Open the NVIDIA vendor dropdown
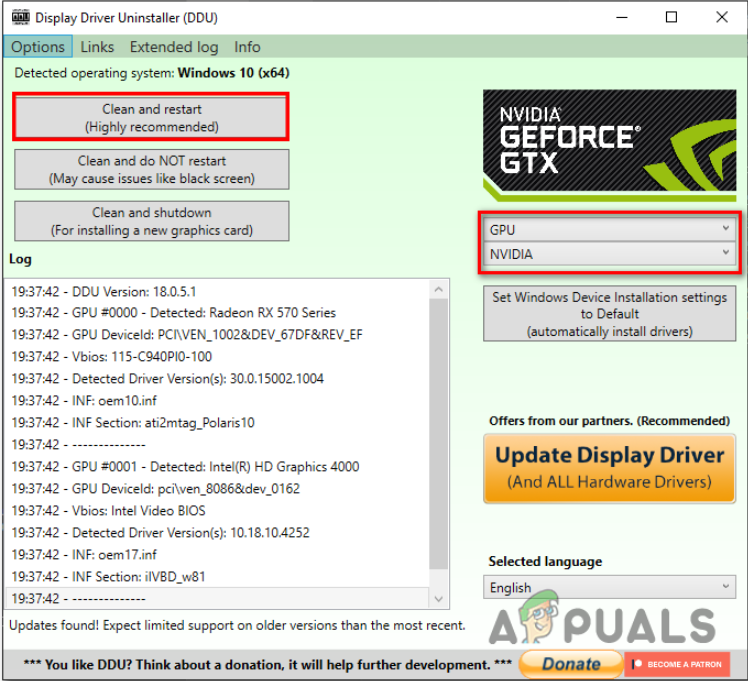 (x=609, y=254)
